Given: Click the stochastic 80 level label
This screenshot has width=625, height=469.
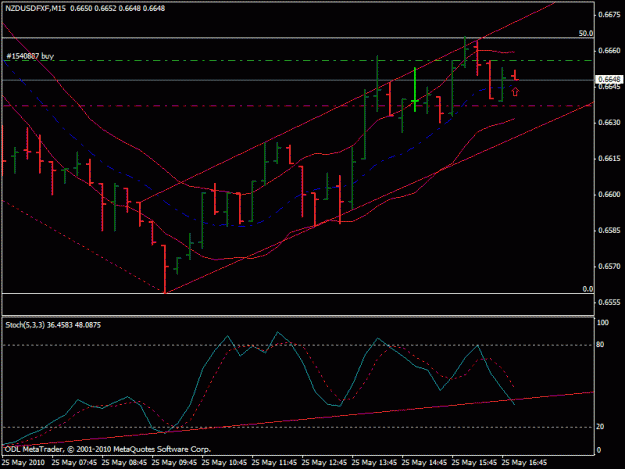Looking at the screenshot, I should [600, 345].
